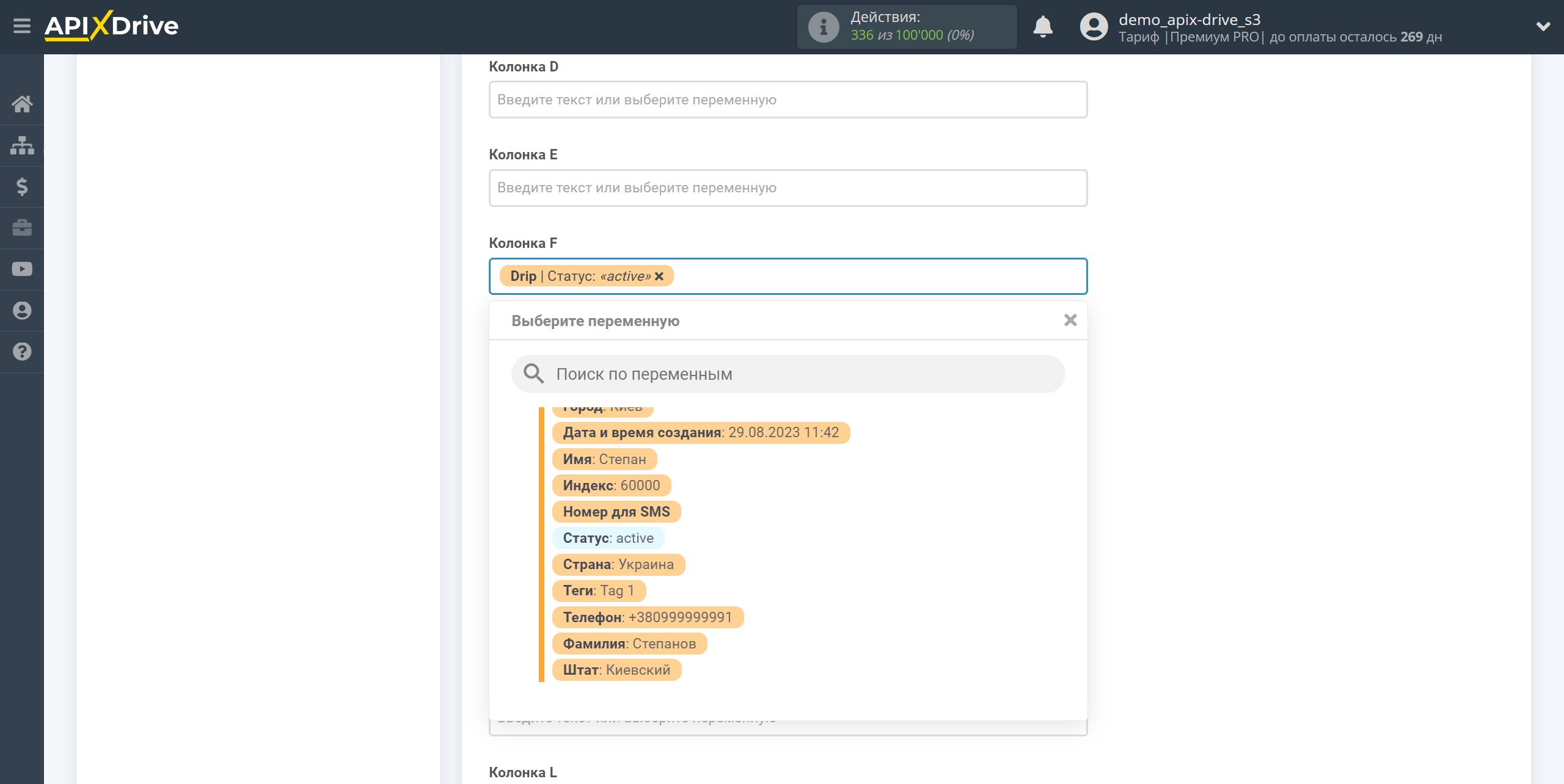Viewport: 1564px width, 784px height.
Task: Select variable Фамилия: Степанов
Action: (x=629, y=644)
